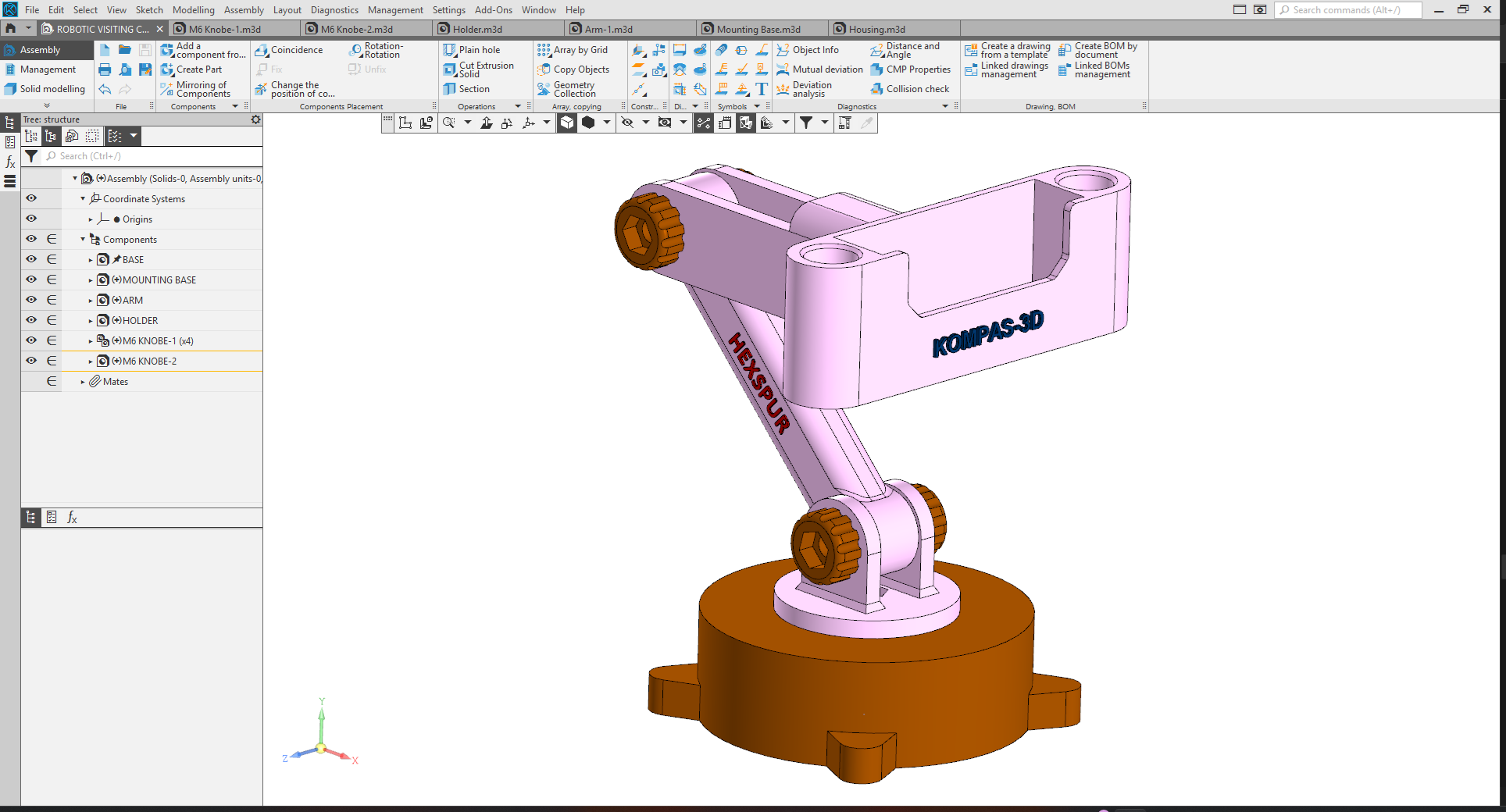Choose the Cut Extrusion Solid tool
The image size is (1506, 812).
[x=478, y=69]
